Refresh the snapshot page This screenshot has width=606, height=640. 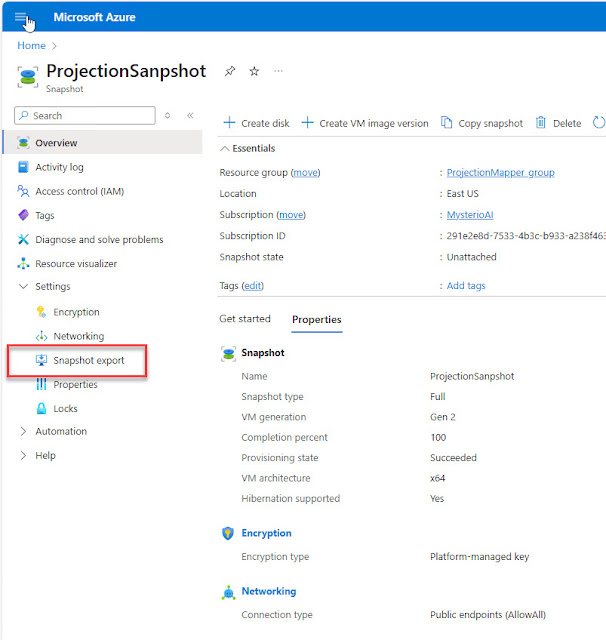[599, 122]
